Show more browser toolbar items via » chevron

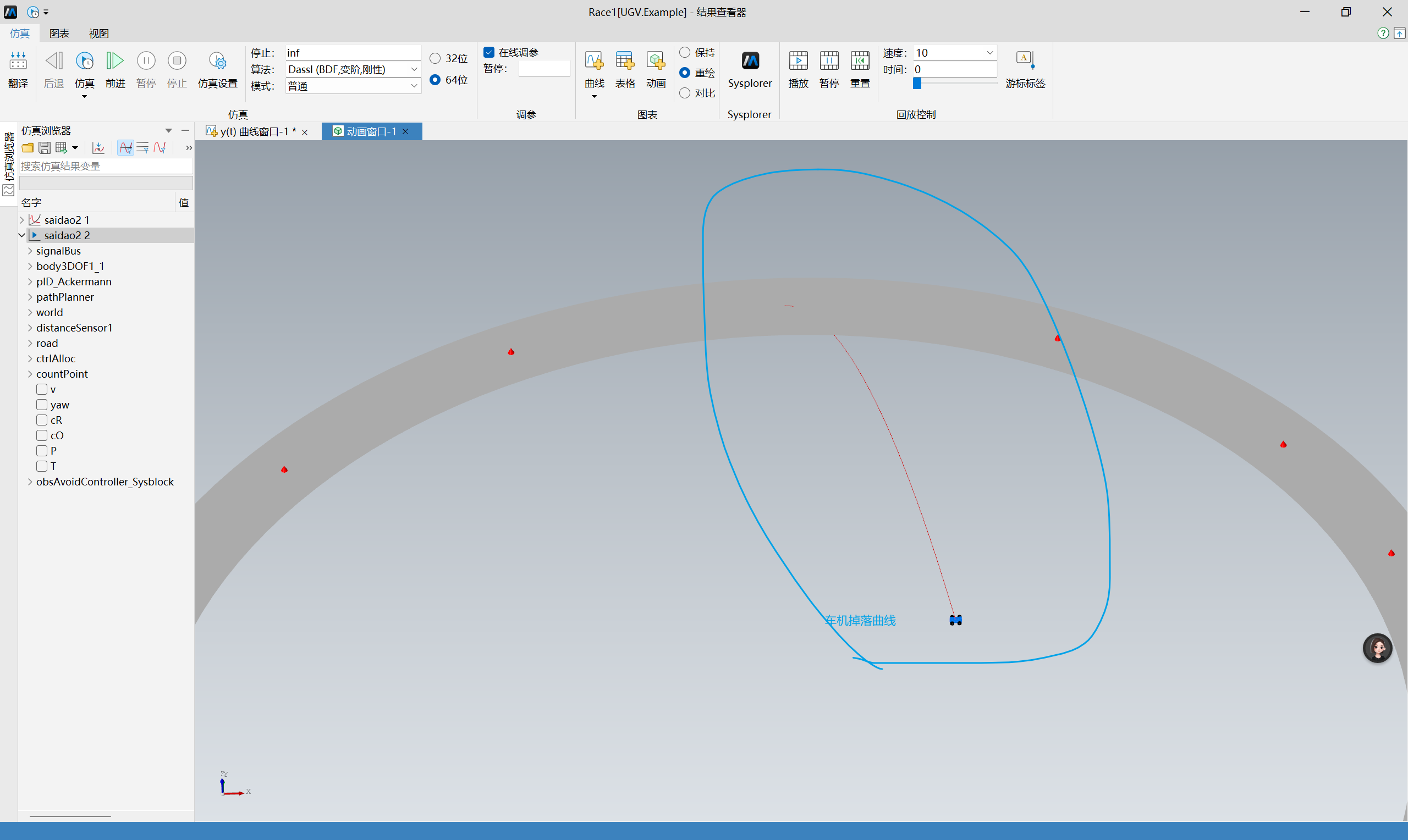click(189, 148)
